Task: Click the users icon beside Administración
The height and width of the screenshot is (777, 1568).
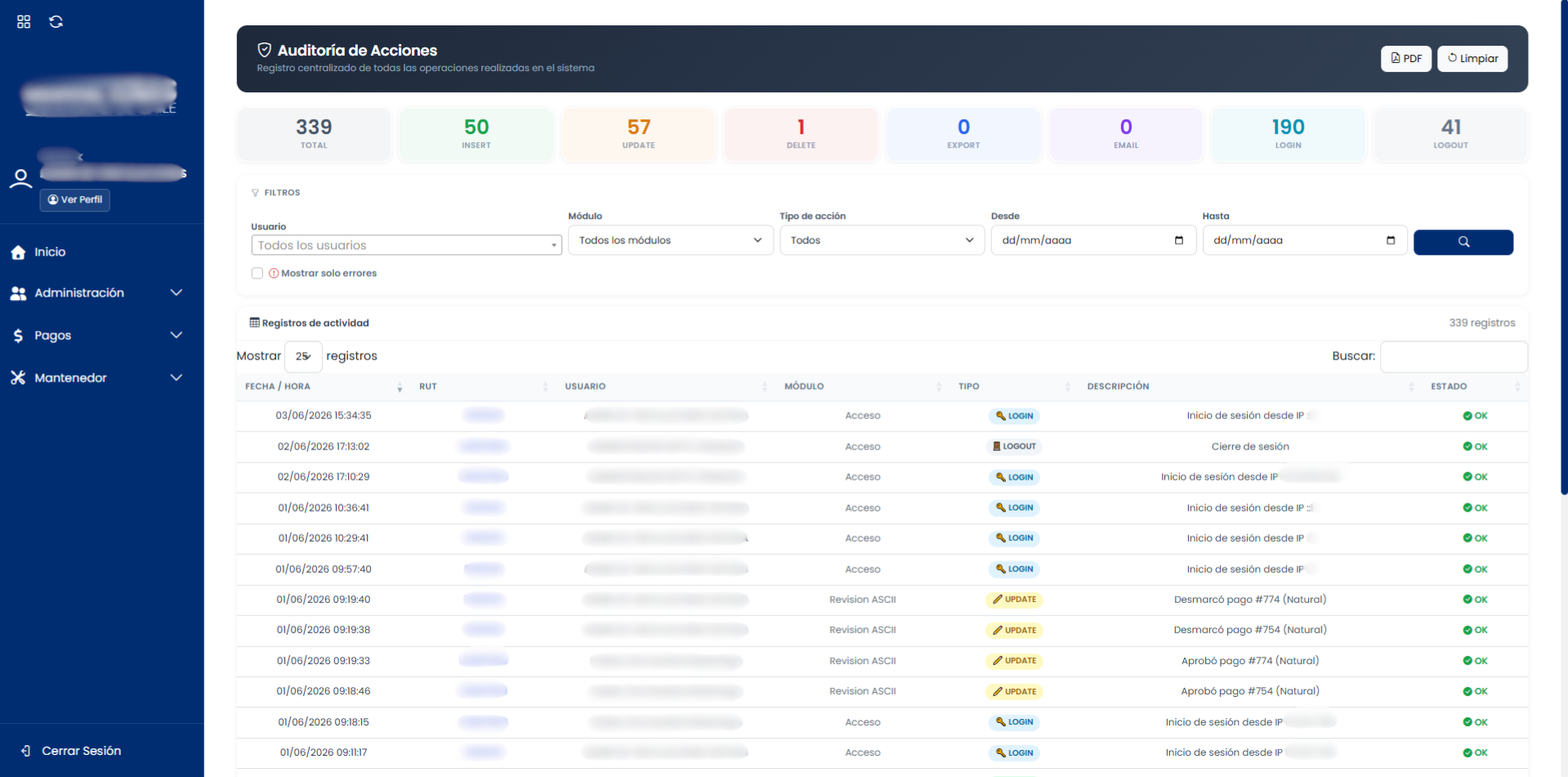Action: (x=18, y=293)
